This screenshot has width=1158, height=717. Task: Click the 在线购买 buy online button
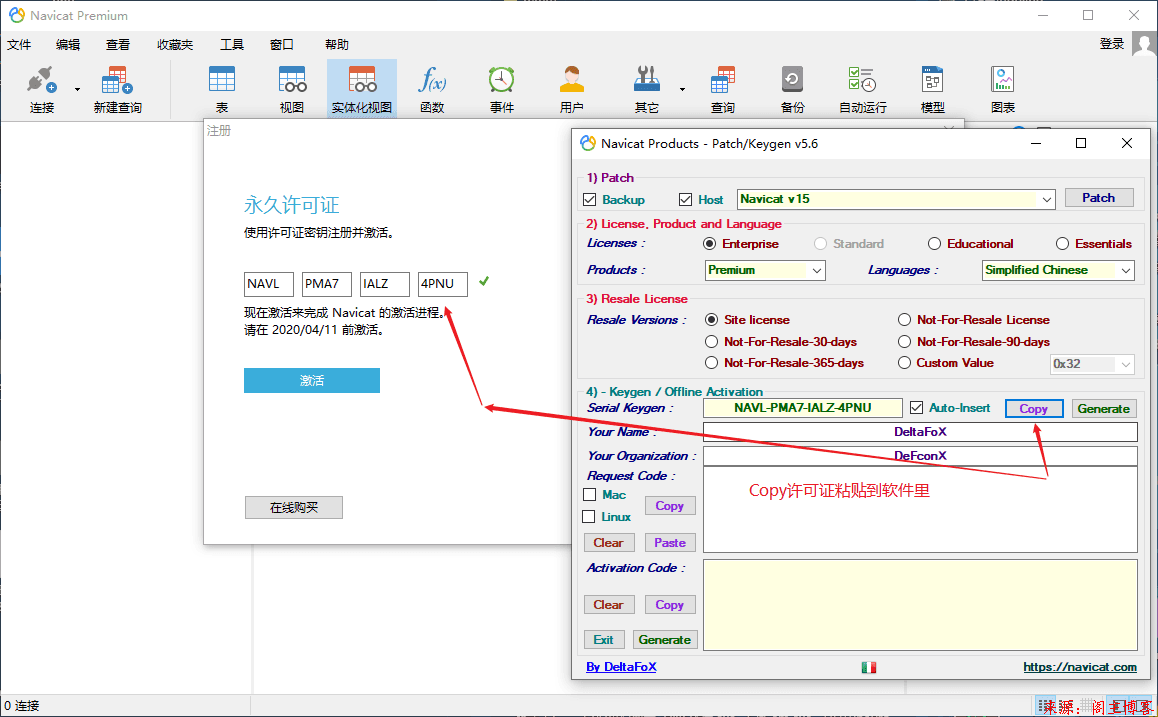[294, 507]
